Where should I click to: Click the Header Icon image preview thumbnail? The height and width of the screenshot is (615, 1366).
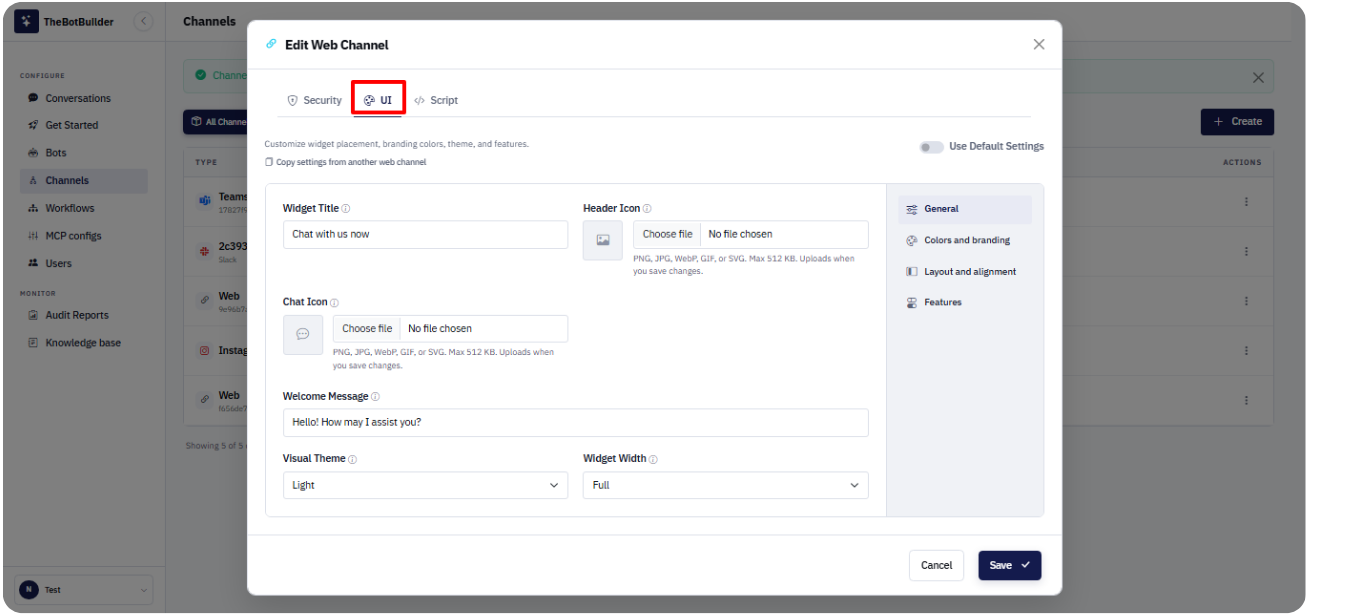pos(603,240)
